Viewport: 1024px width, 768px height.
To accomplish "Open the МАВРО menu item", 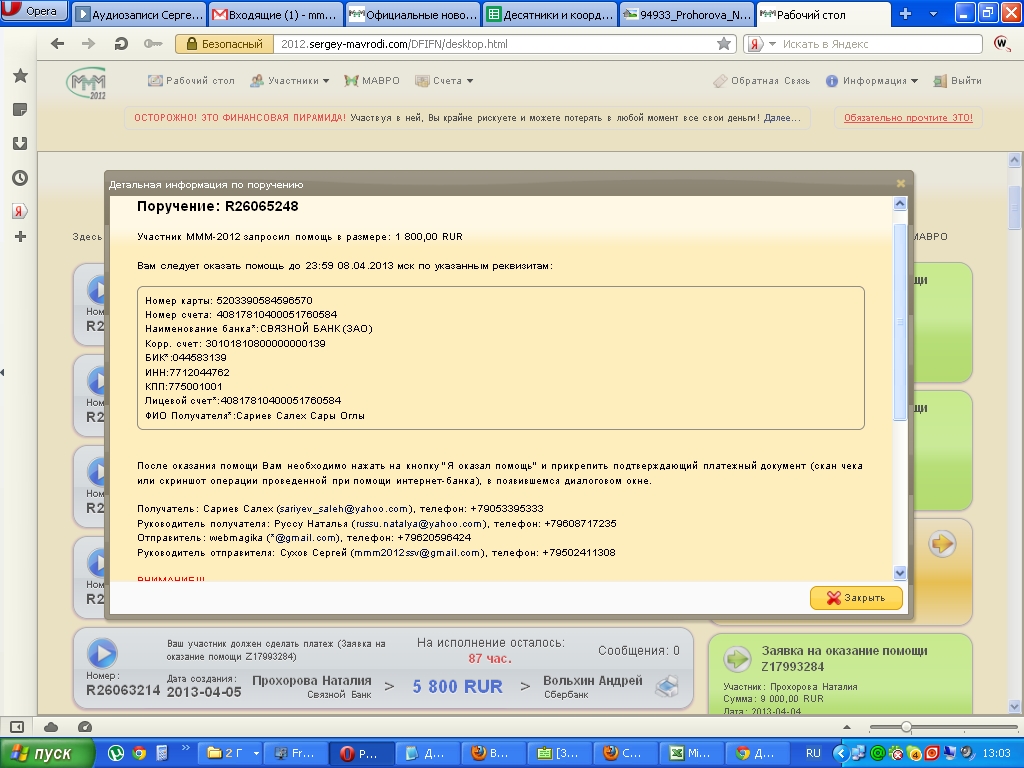I will pos(372,80).
